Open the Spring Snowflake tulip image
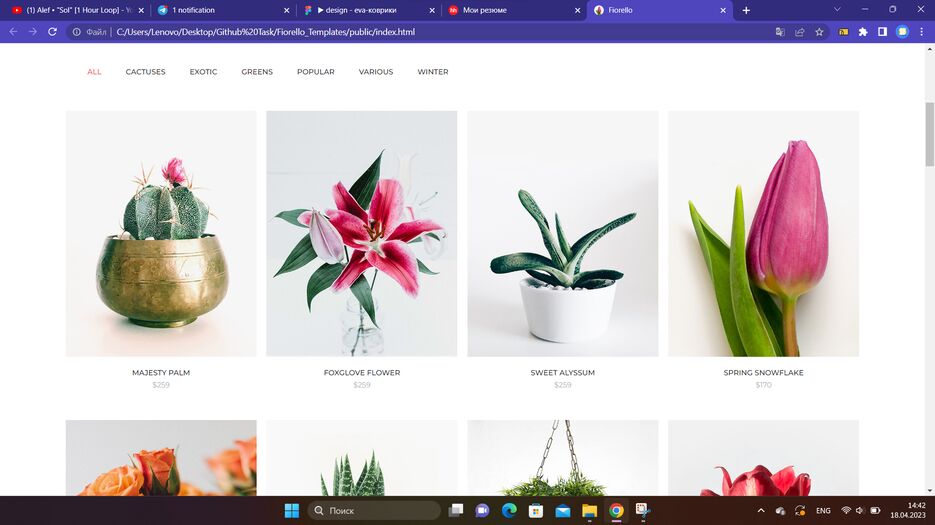Viewport: 935px width, 525px height. tap(763, 233)
